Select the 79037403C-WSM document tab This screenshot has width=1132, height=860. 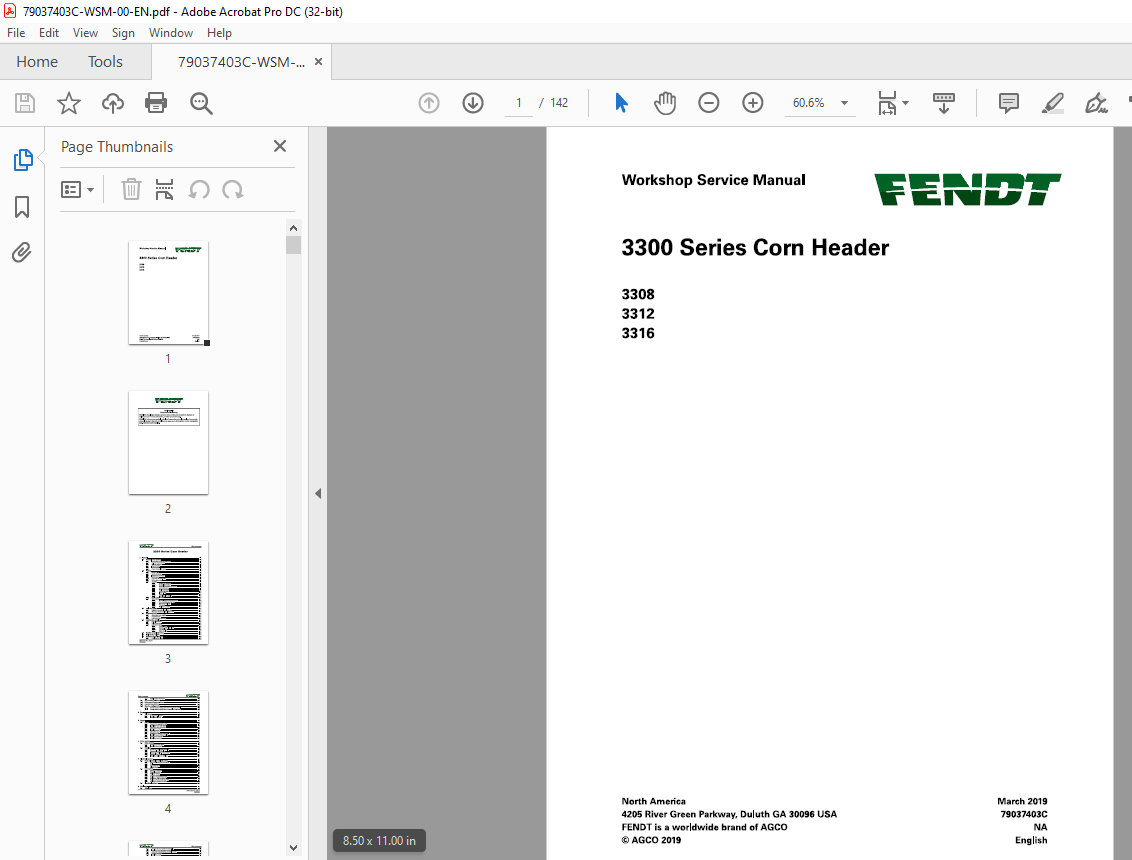(x=241, y=62)
